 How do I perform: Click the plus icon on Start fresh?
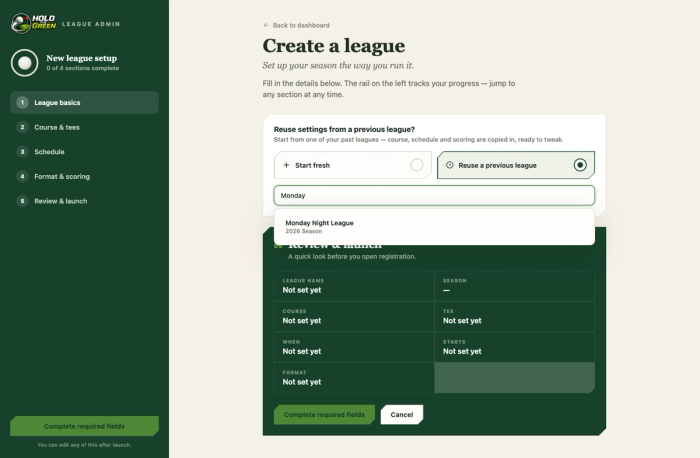tap(286, 165)
